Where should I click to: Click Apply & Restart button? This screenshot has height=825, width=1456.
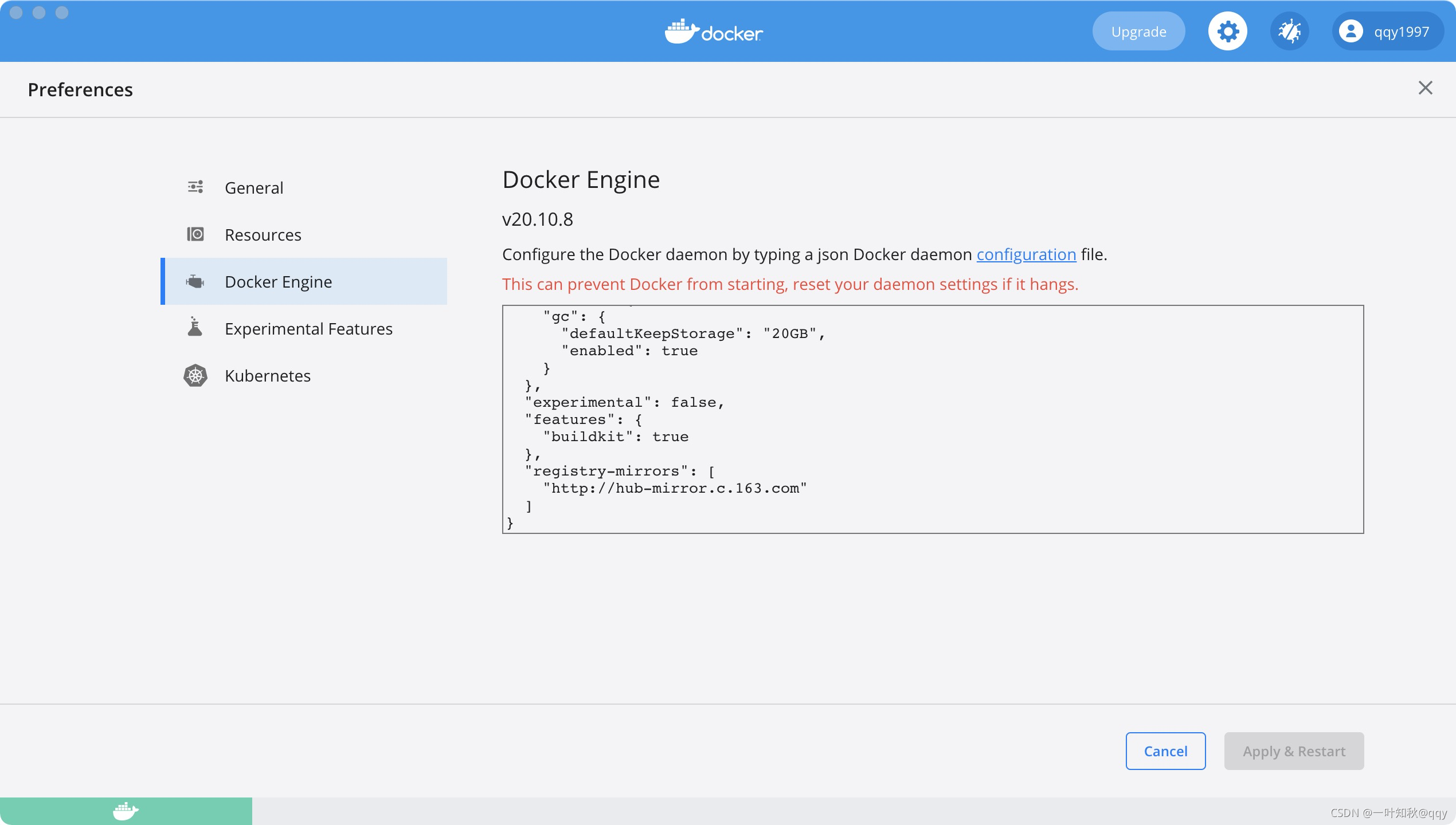tap(1294, 751)
